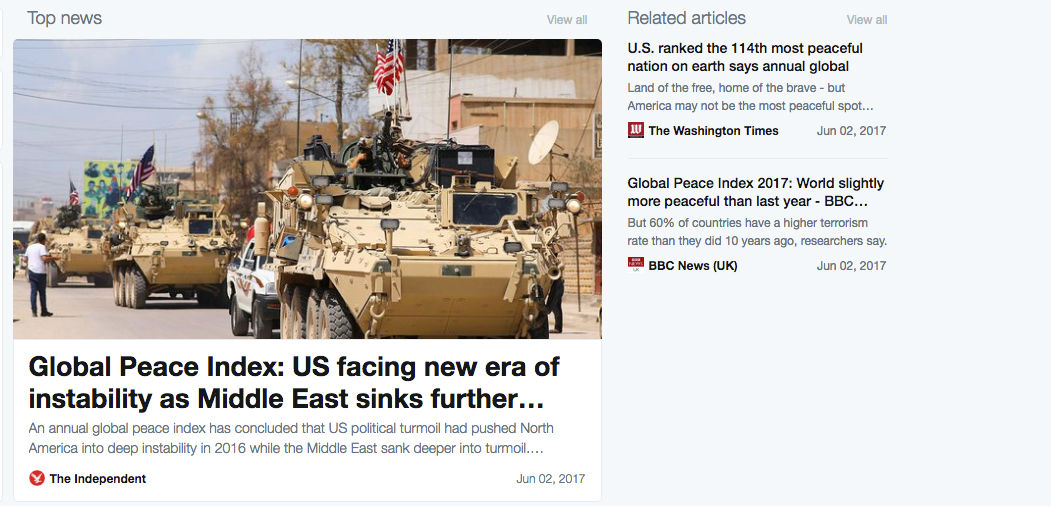Click the BBC News logo icon
Viewport: 1051px width, 506px height.
pos(635,265)
